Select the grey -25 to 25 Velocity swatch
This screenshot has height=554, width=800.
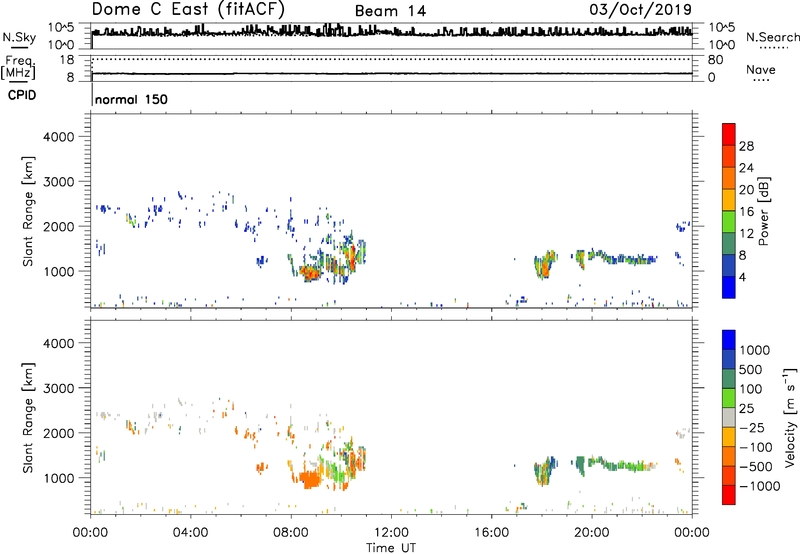point(729,417)
